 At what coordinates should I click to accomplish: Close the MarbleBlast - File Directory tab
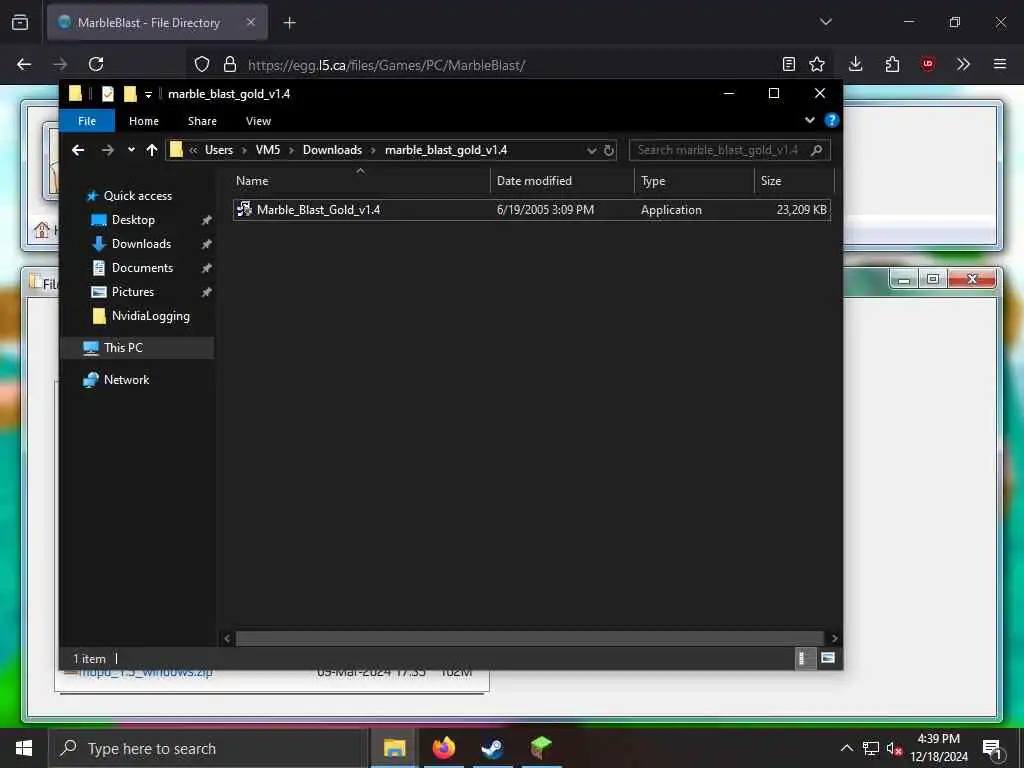251,22
